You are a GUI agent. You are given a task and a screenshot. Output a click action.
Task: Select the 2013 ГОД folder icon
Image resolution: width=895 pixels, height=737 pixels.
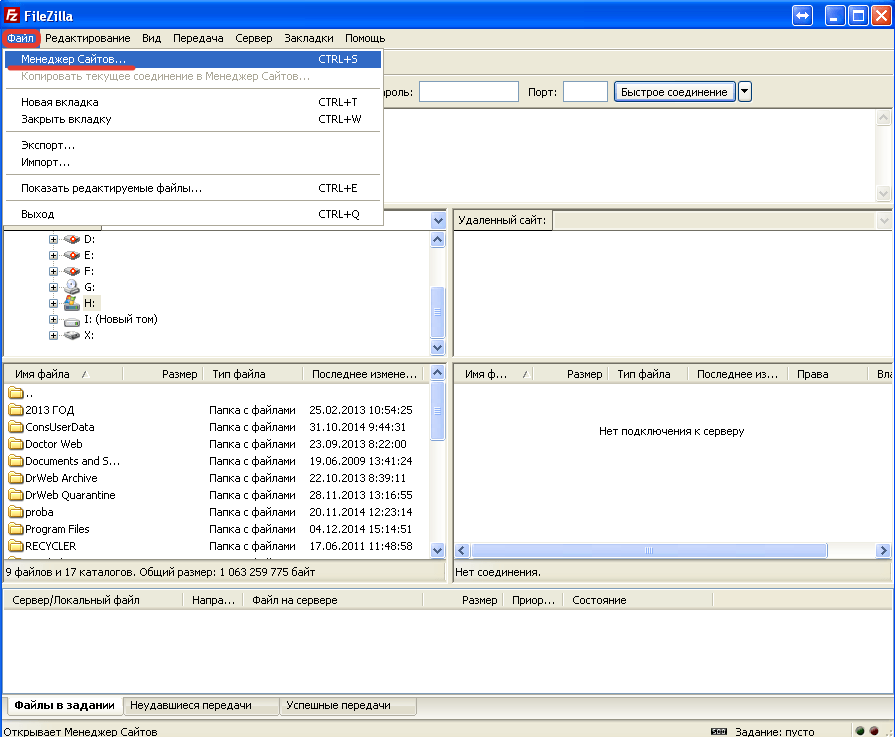[16, 410]
